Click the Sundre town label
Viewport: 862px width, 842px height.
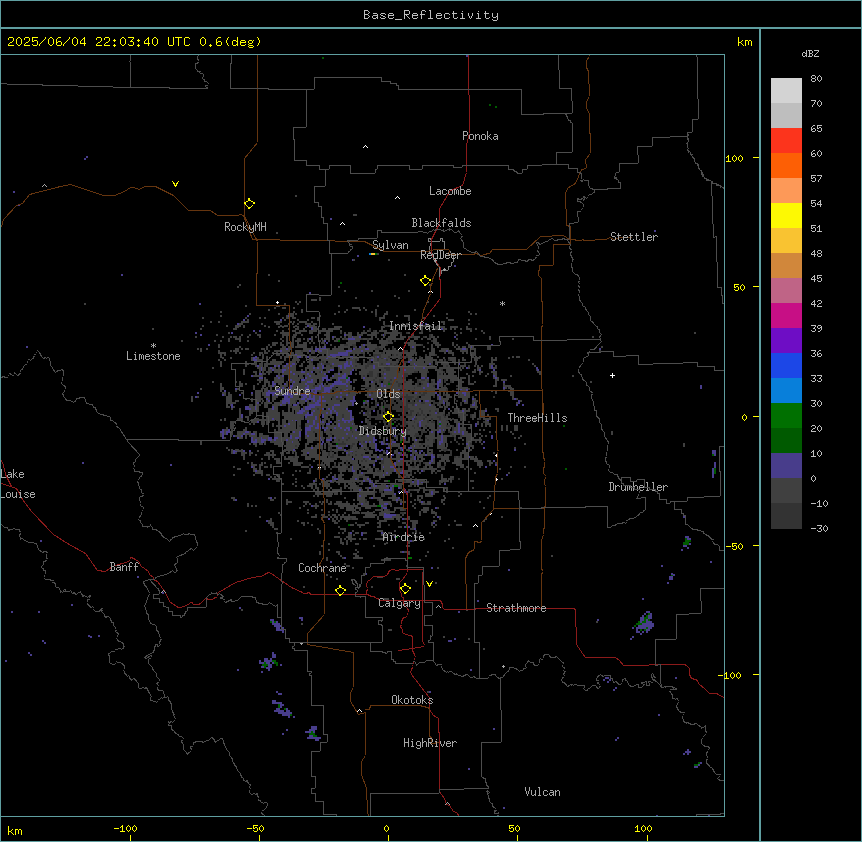[292, 391]
